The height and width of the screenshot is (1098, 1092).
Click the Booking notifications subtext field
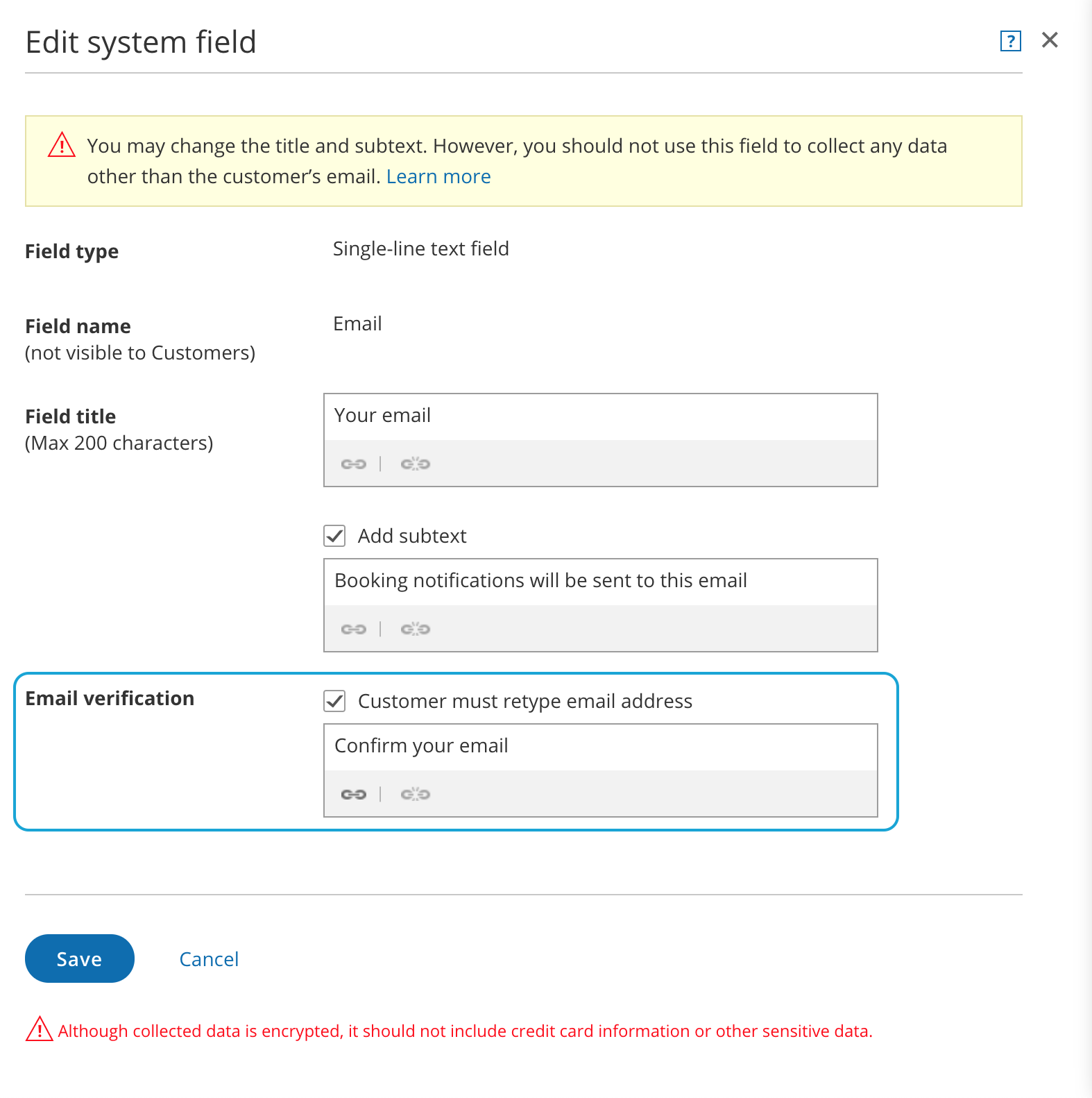point(600,582)
